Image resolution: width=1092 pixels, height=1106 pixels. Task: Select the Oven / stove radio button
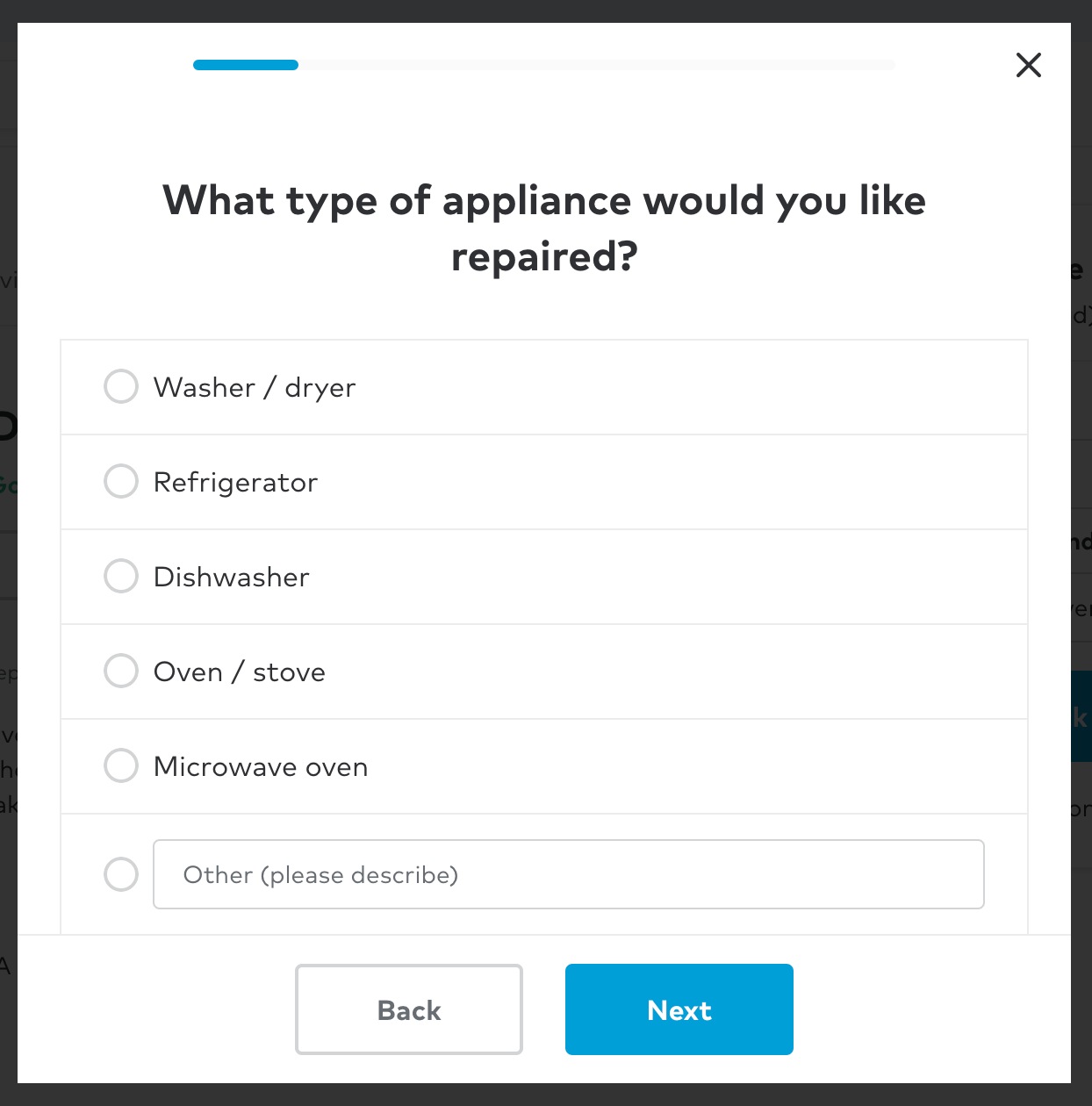tap(121, 671)
